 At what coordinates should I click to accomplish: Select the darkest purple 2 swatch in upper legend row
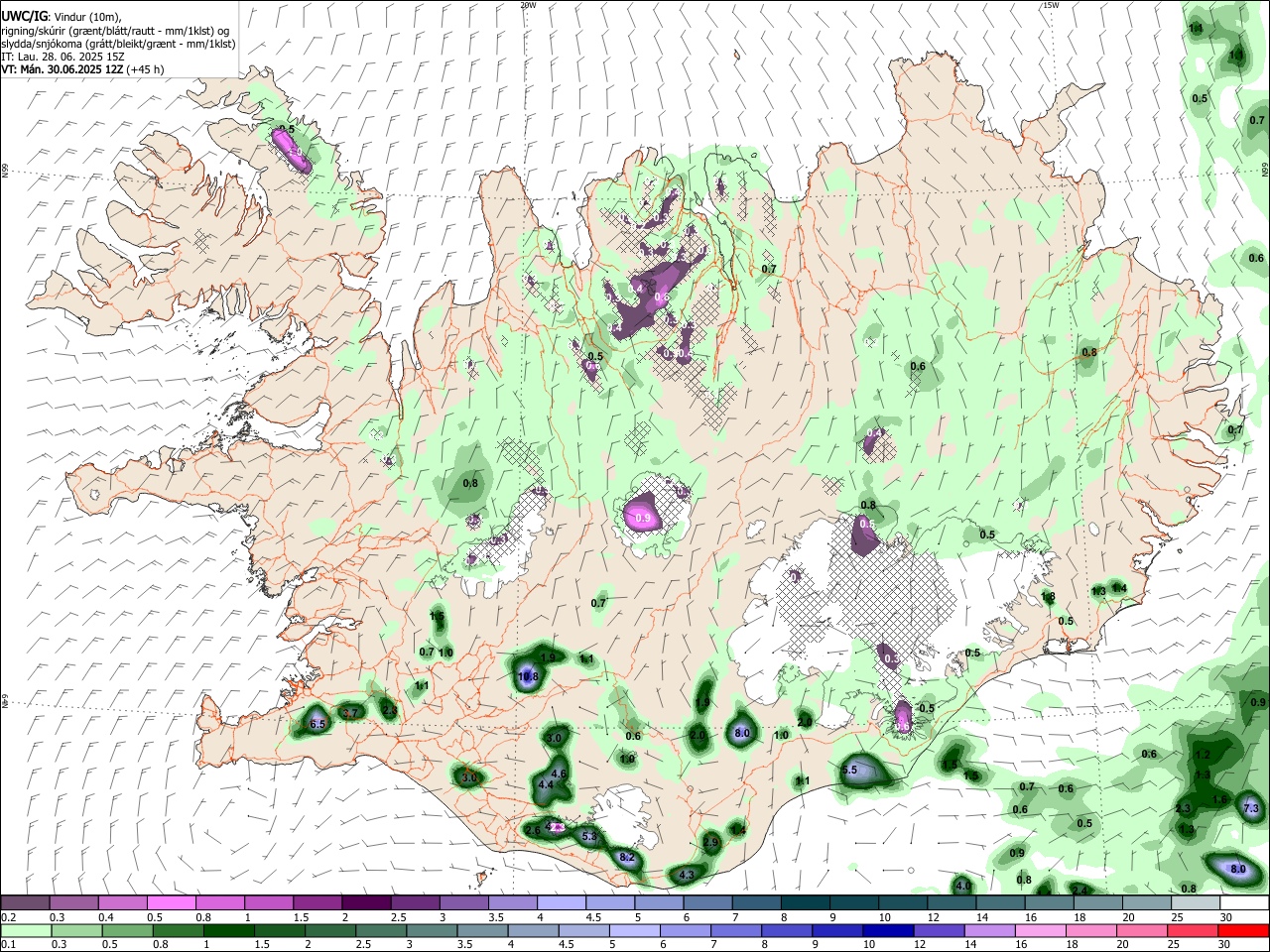pos(366,902)
